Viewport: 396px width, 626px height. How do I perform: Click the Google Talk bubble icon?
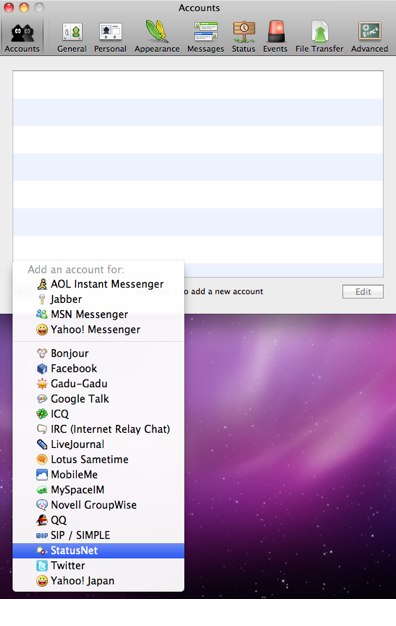[42, 399]
